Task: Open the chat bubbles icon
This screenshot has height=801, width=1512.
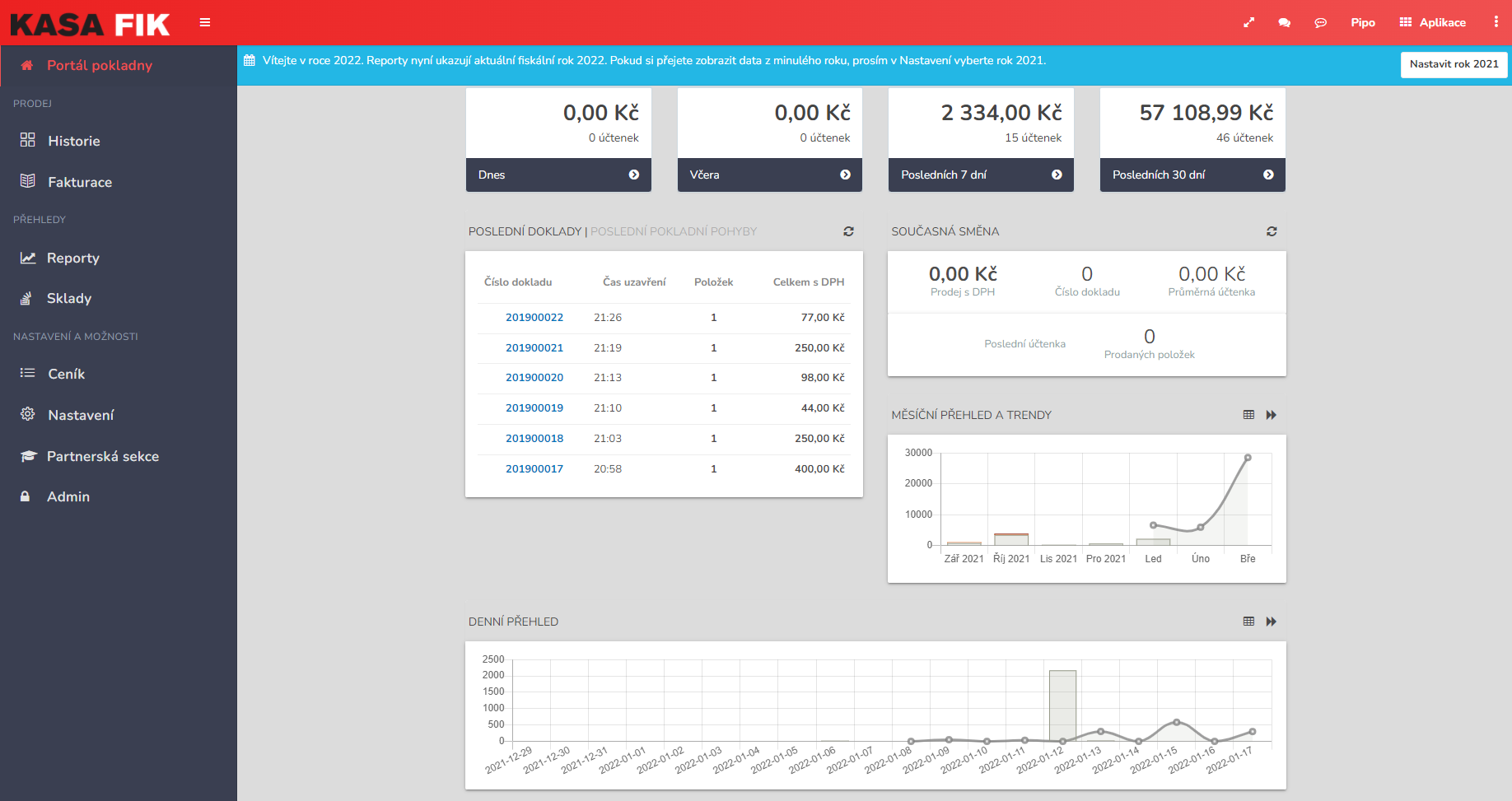Action: click(x=1284, y=23)
